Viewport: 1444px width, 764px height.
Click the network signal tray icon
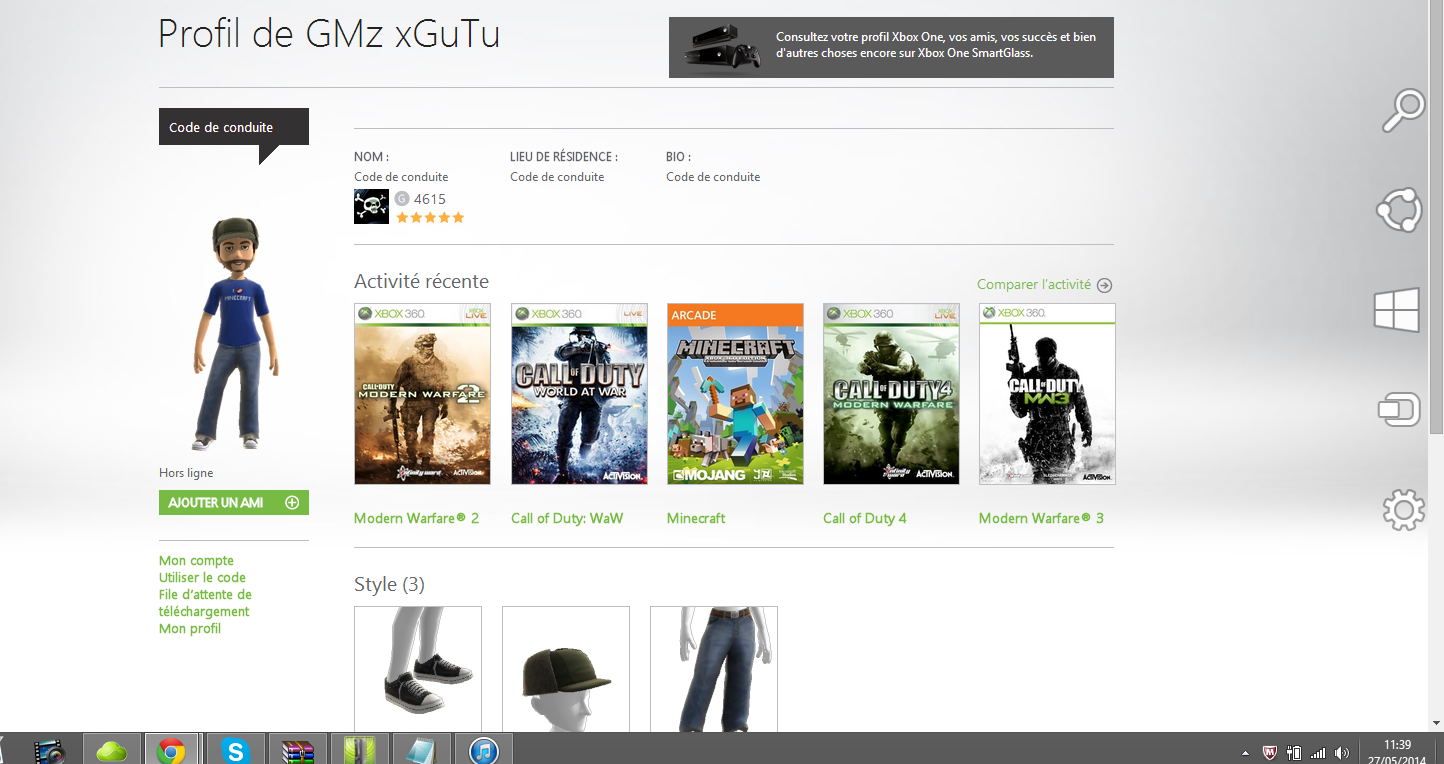click(1318, 752)
